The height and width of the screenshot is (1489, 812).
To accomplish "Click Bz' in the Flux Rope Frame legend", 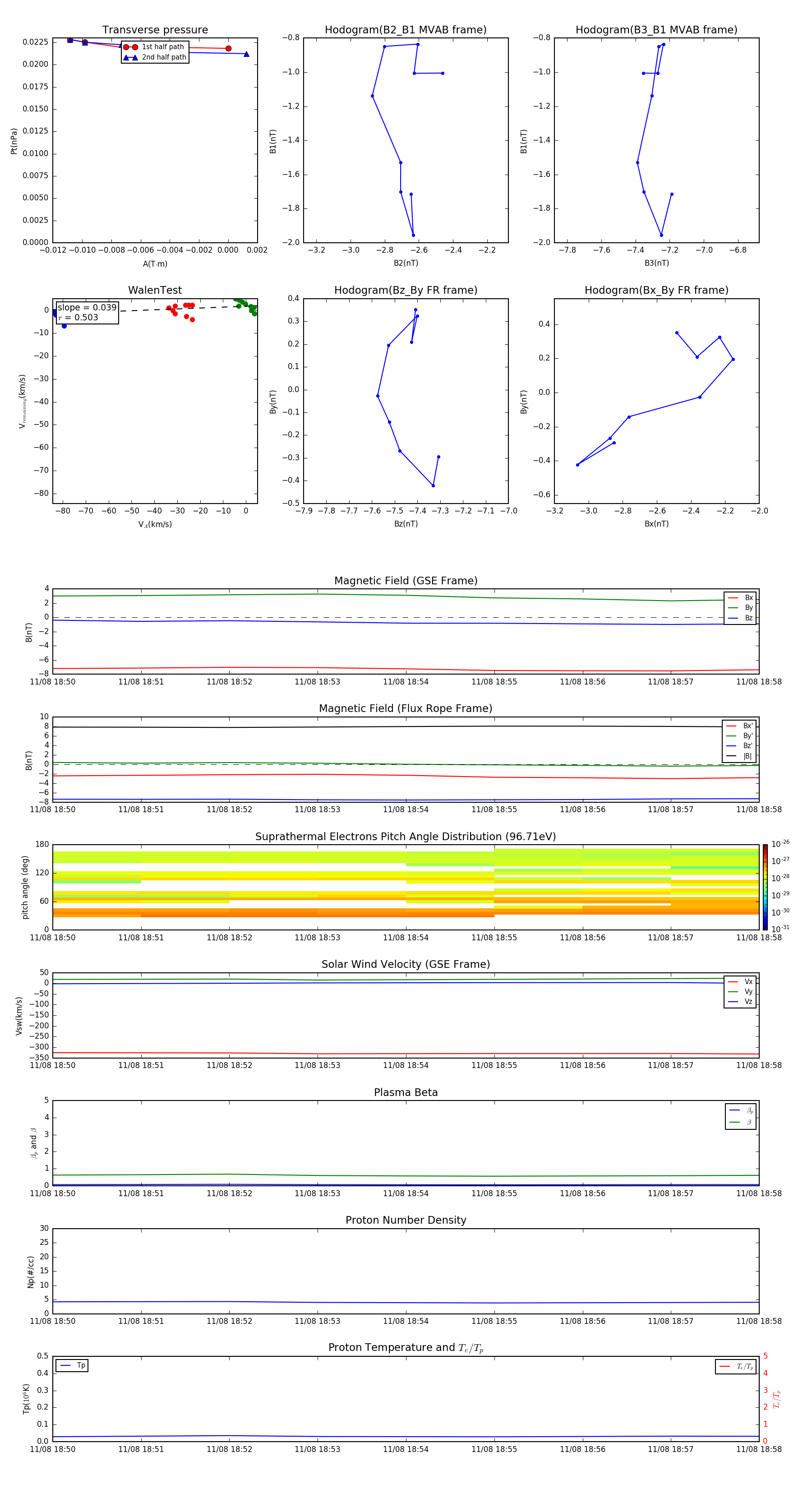I will click(739, 746).
